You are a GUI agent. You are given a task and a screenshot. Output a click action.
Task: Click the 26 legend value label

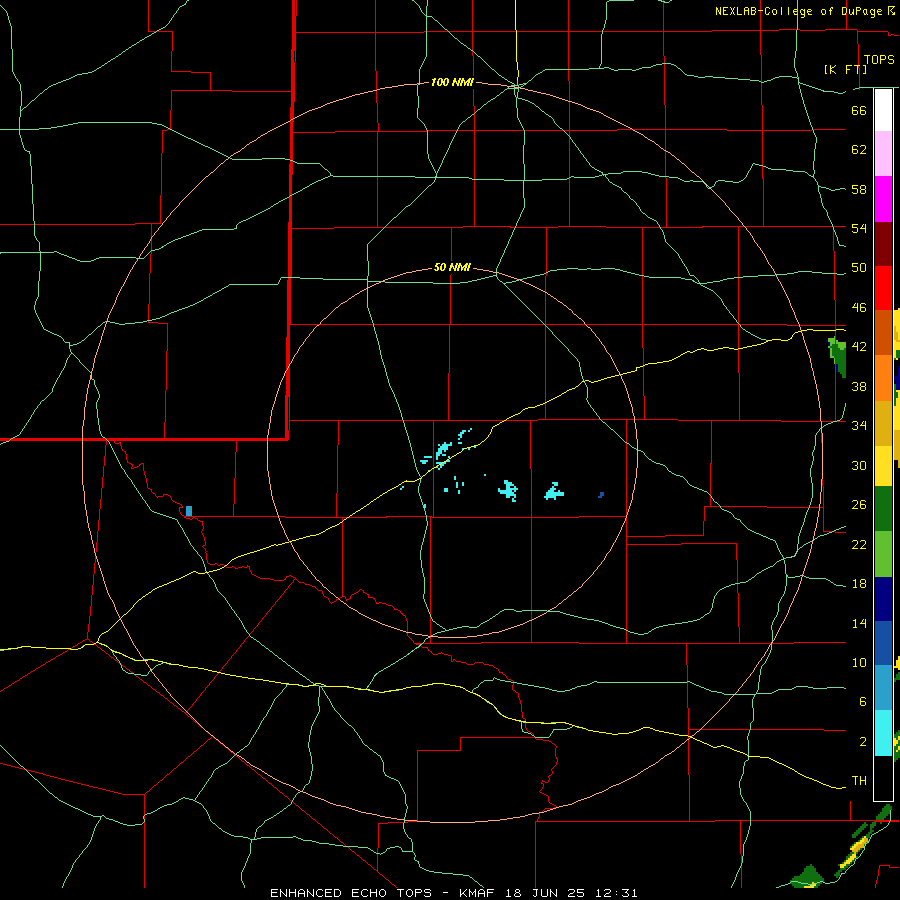click(859, 505)
